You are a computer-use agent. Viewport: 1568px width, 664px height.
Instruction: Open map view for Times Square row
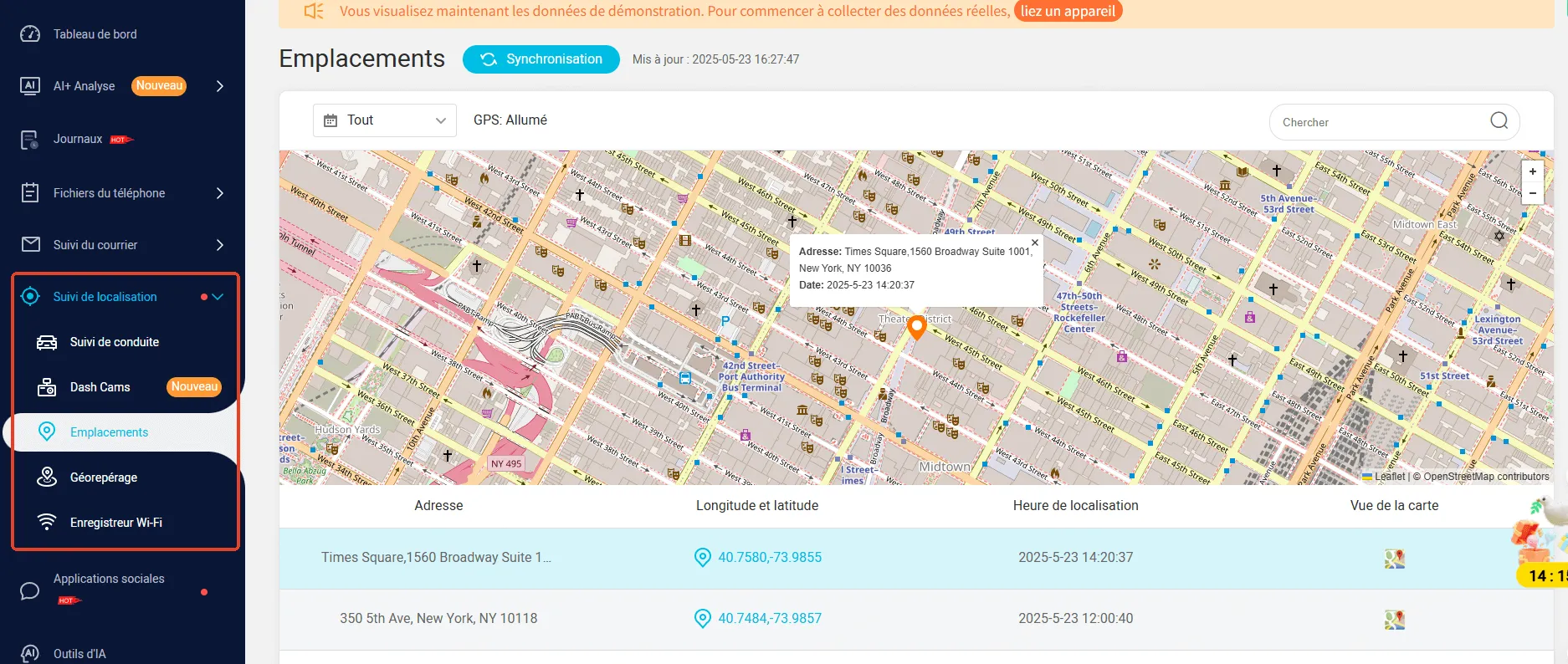click(x=1394, y=559)
